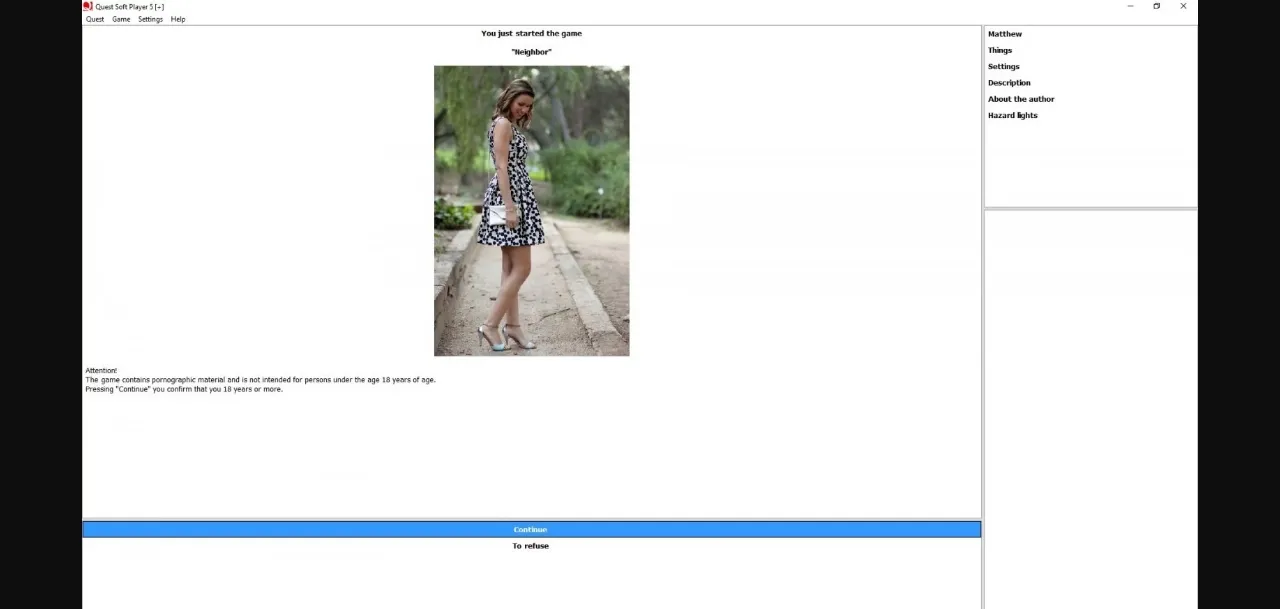Restore down the player window

(x=1157, y=6)
